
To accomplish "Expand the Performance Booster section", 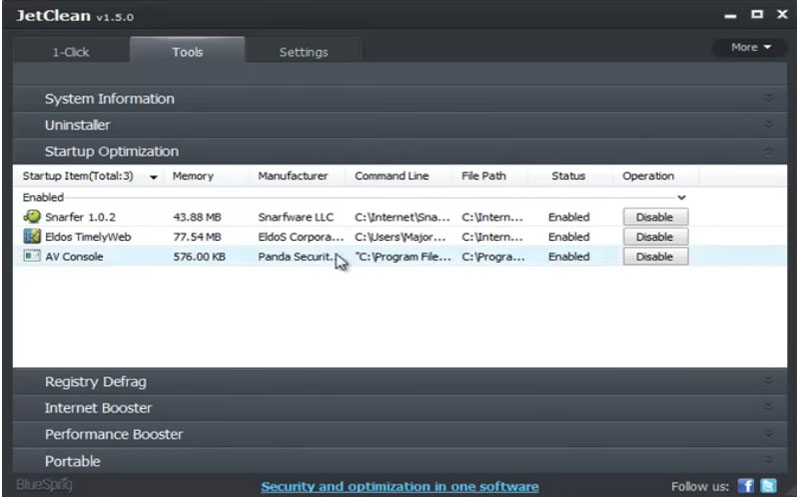I will click(400, 435).
